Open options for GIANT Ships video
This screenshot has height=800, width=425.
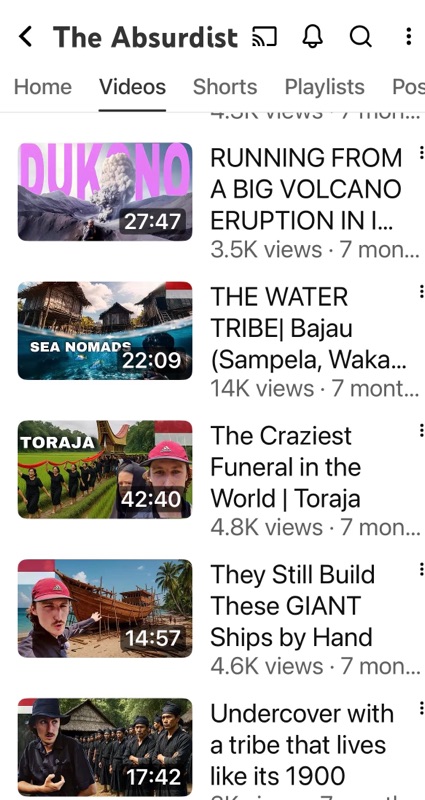click(421, 569)
